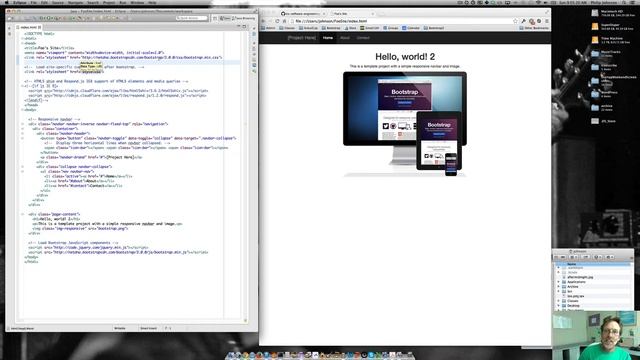Open the Apple menu
The image size is (640, 360).
tap(7, 2)
